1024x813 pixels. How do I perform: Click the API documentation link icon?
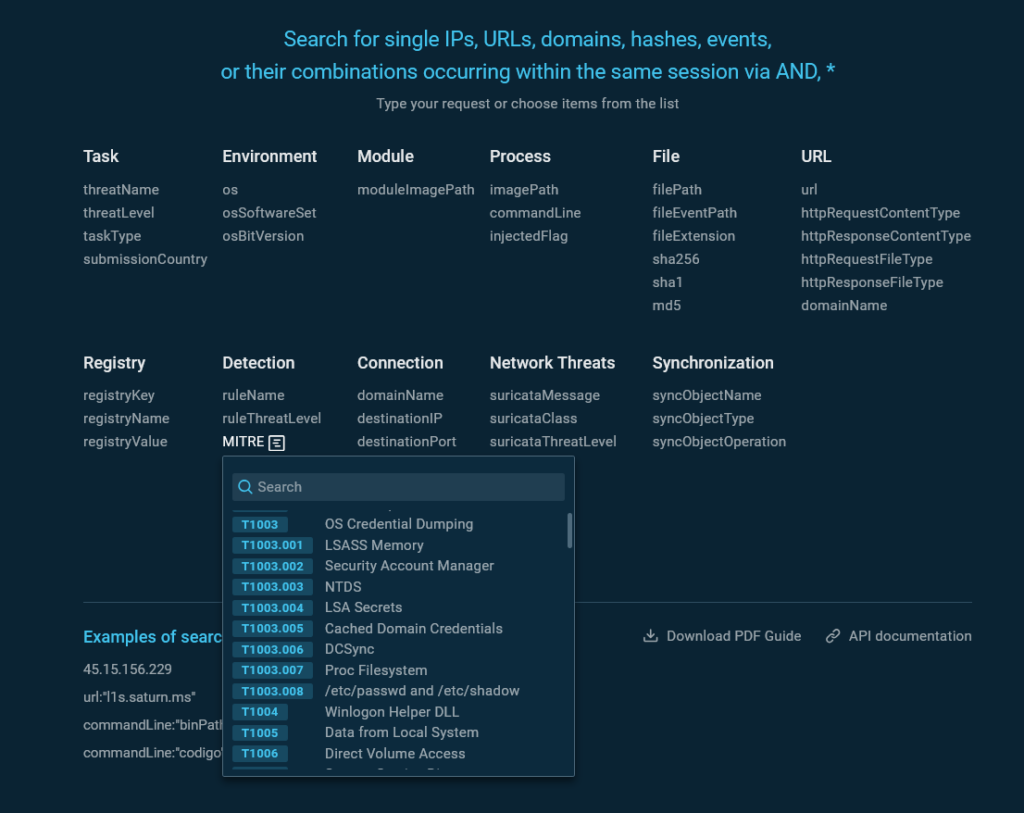[832, 636]
